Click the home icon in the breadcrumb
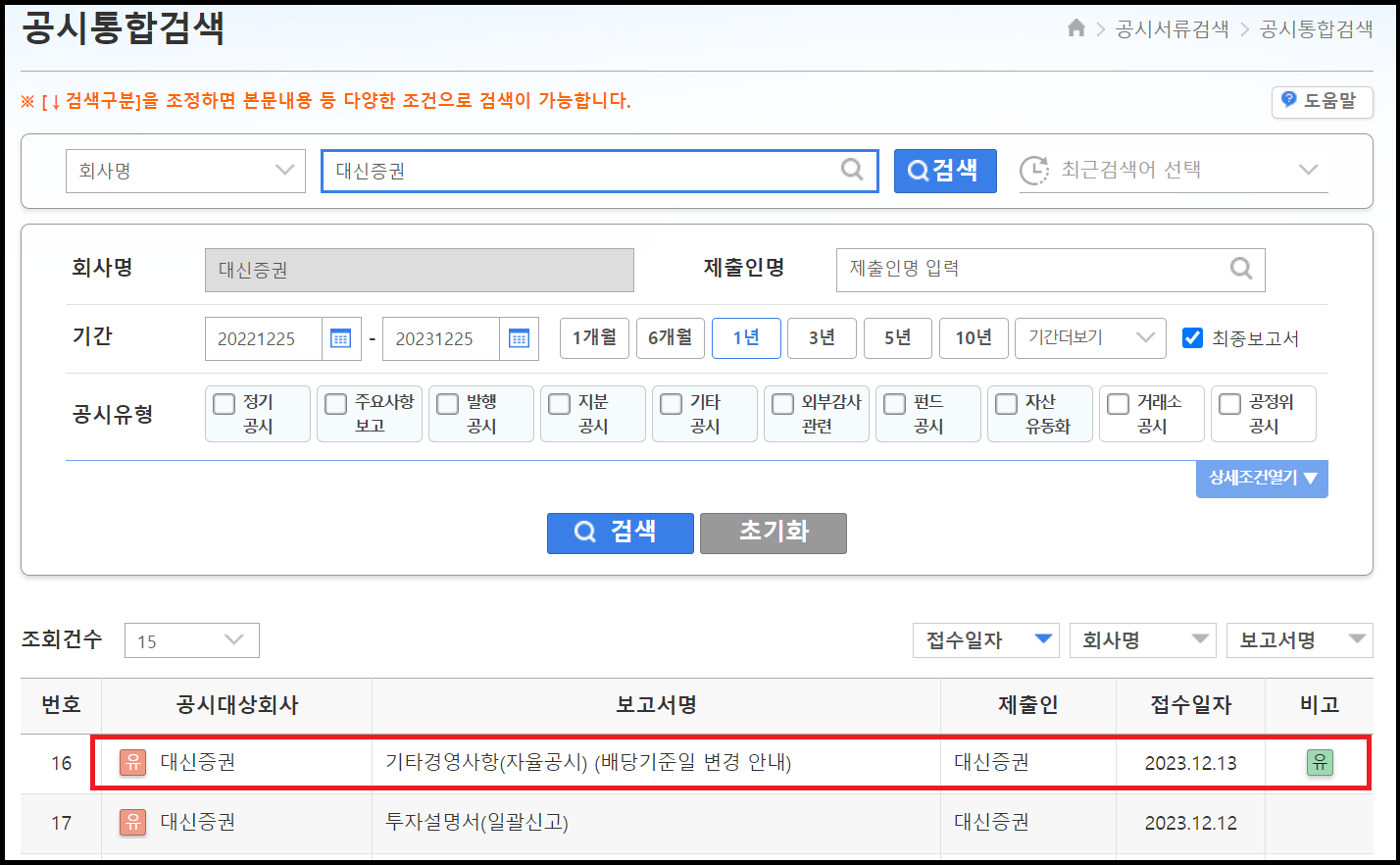The height and width of the screenshot is (865, 1400). 1075,28
